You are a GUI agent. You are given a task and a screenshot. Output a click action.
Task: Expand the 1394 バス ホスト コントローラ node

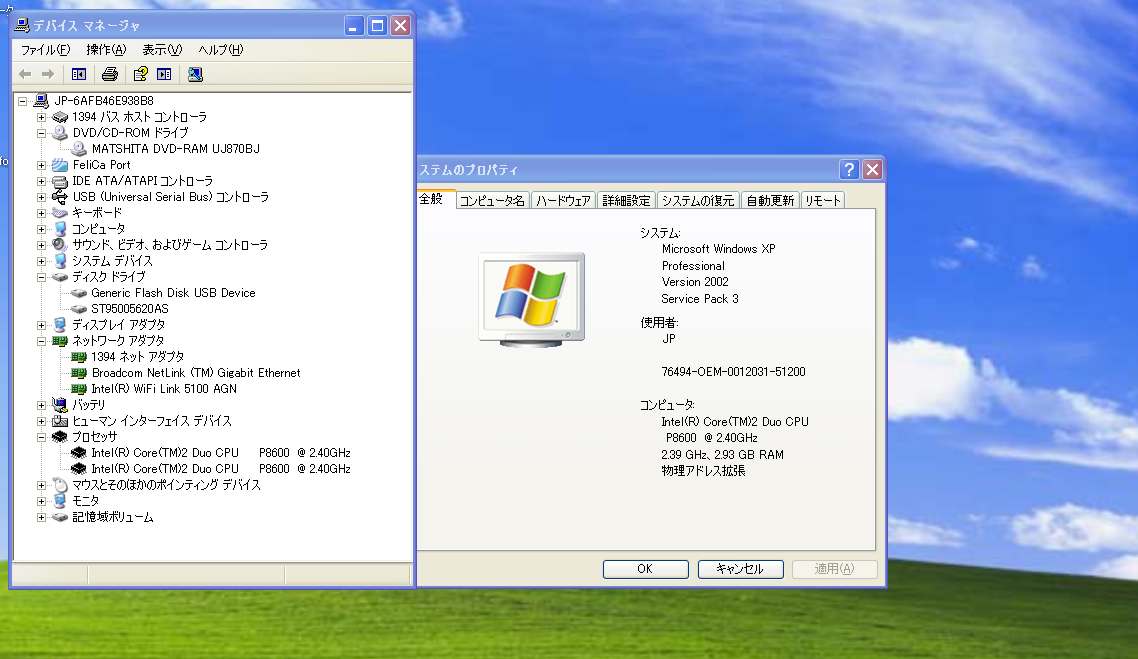pyautogui.click(x=41, y=117)
